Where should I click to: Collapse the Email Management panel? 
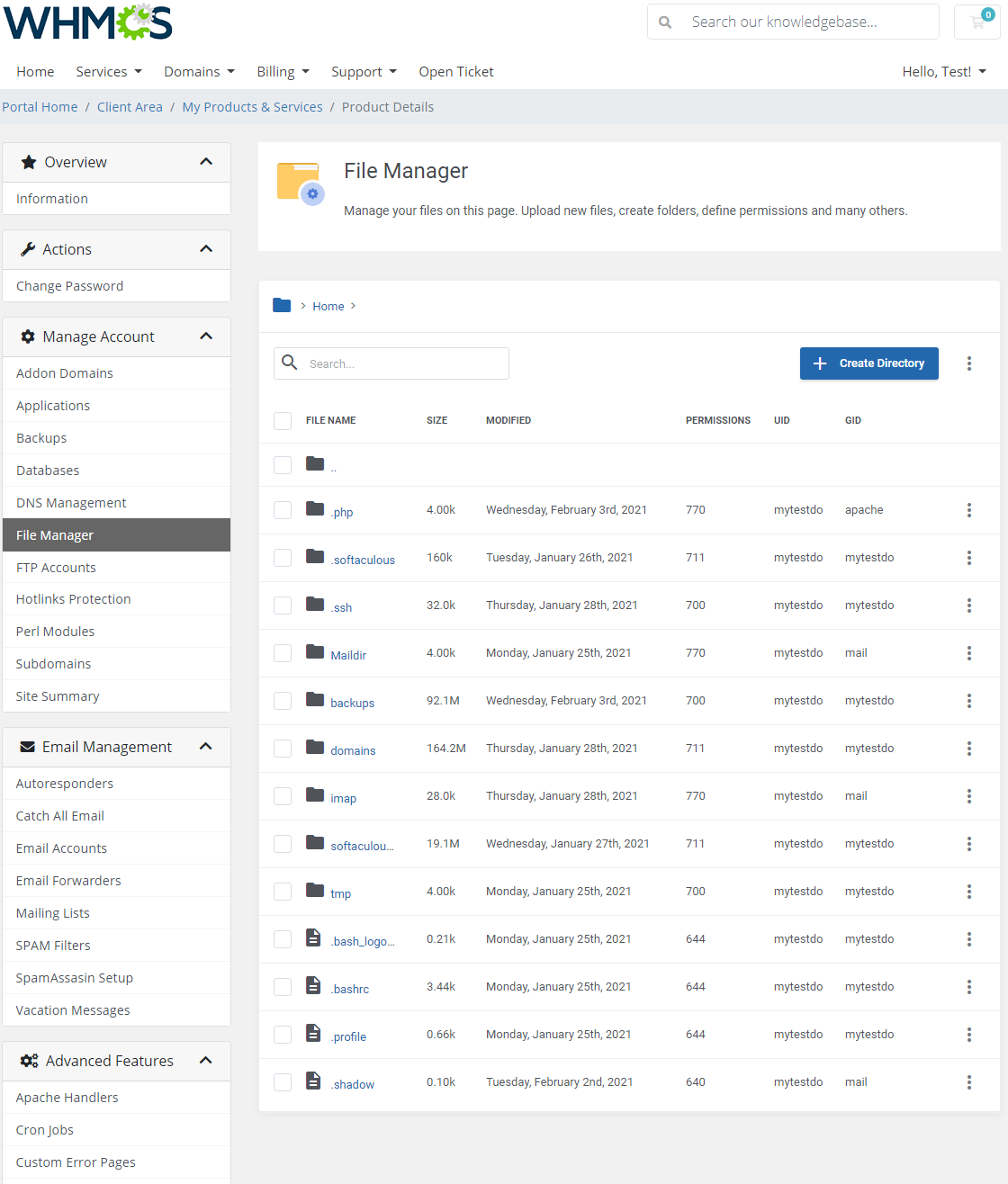(x=206, y=747)
